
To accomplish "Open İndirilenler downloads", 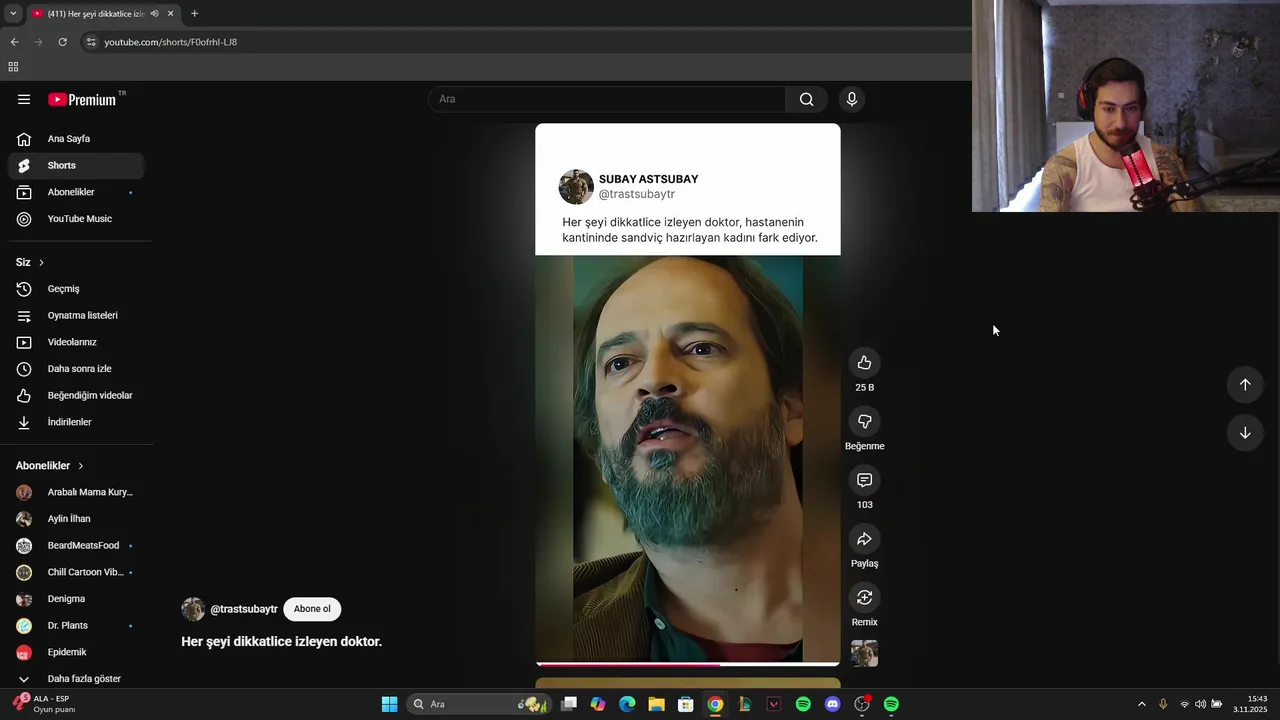I will [x=75, y=422].
